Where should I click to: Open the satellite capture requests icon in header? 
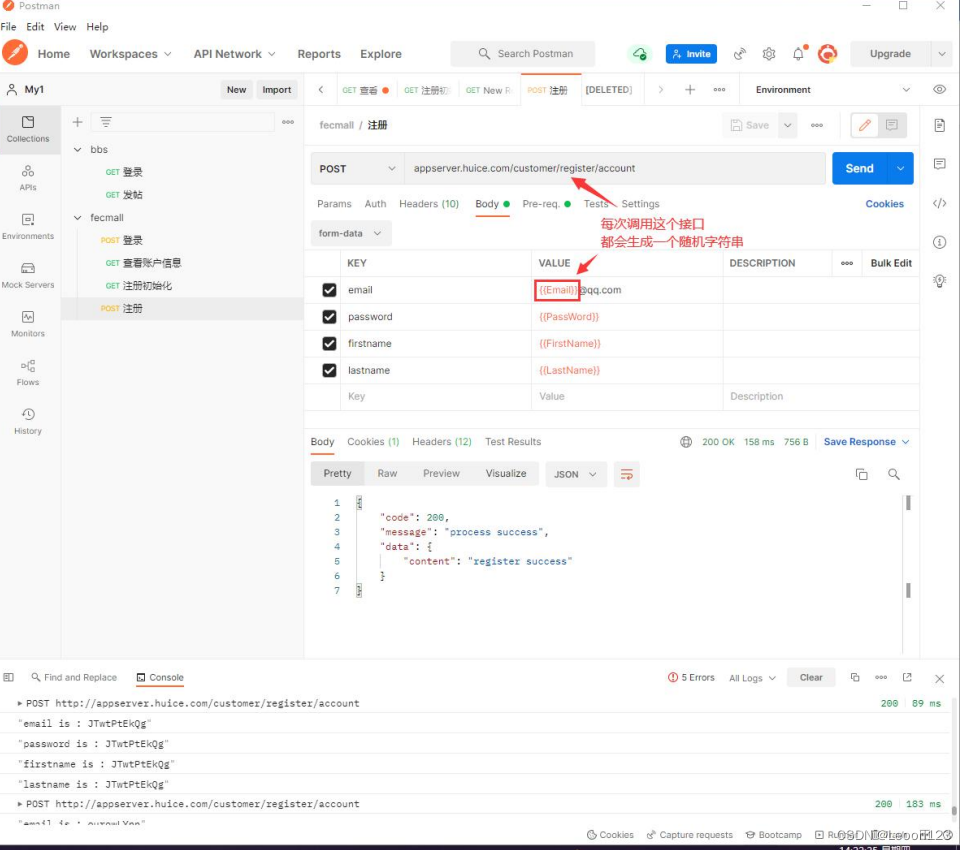[x=739, y=54]
